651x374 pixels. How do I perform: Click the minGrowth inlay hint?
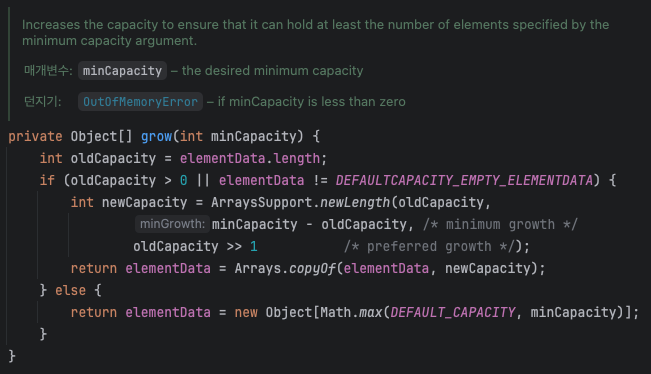172,224
